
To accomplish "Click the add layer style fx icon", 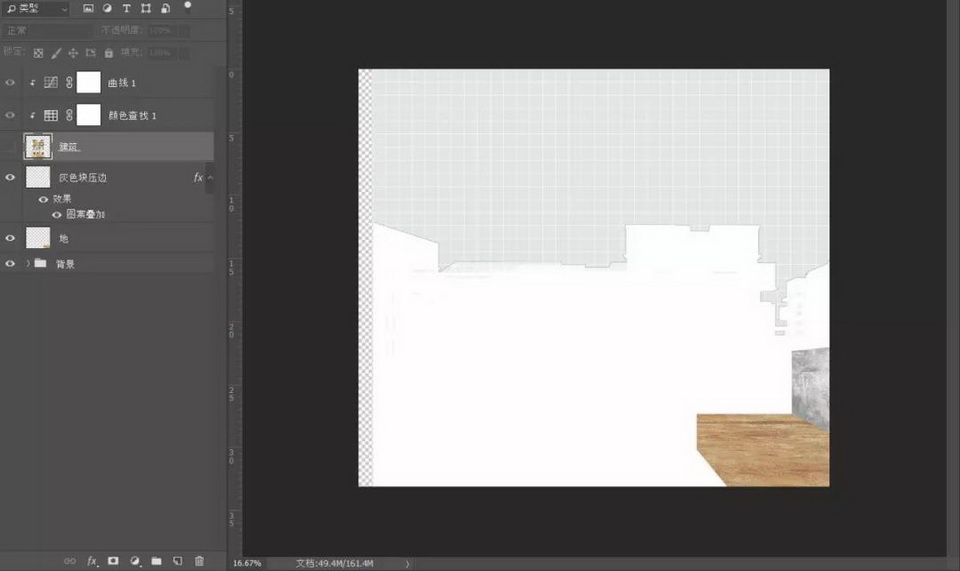I will (92, 561).
